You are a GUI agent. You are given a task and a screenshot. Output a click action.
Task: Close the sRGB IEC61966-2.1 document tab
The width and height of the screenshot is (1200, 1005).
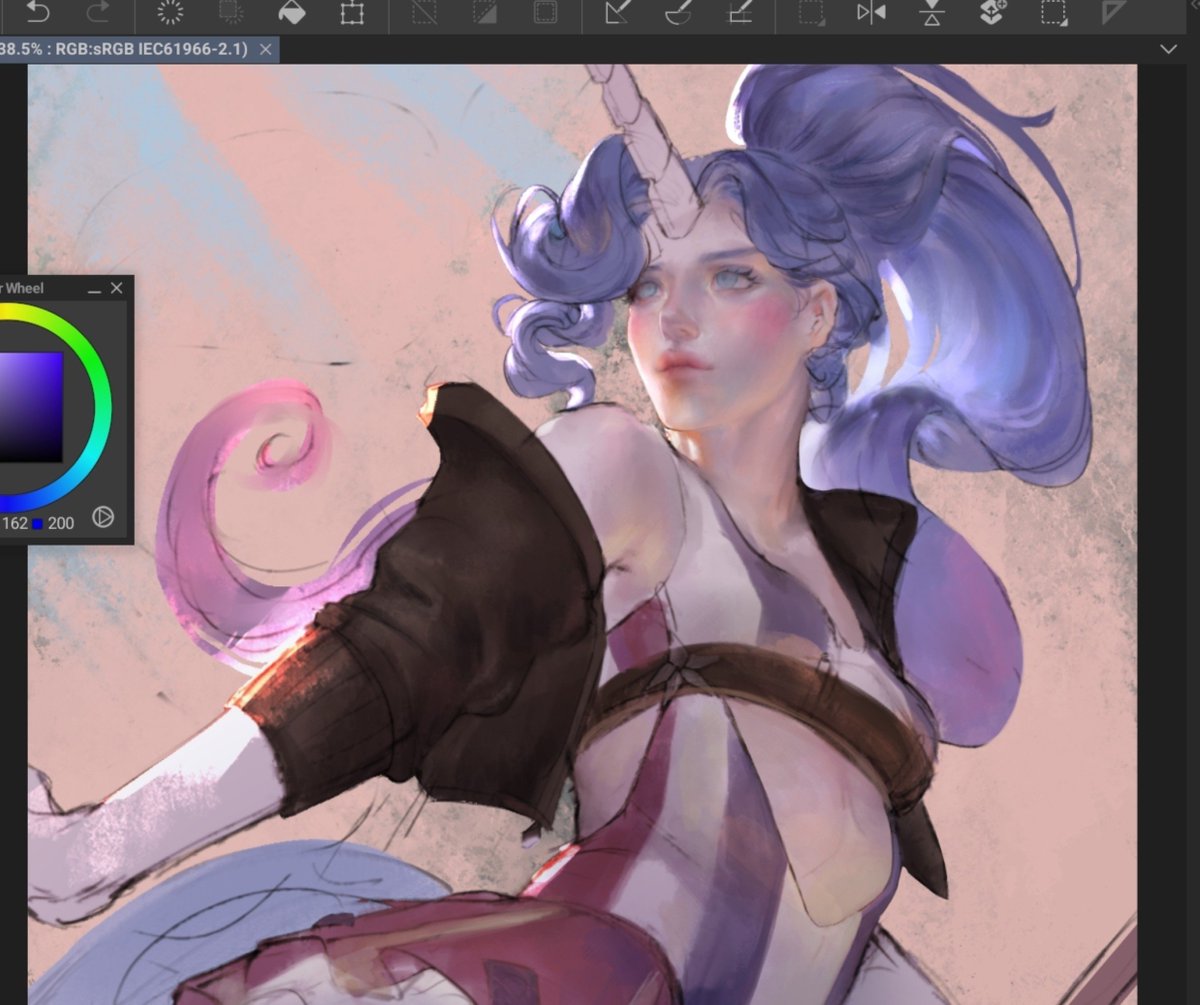(x=265, y=49)
